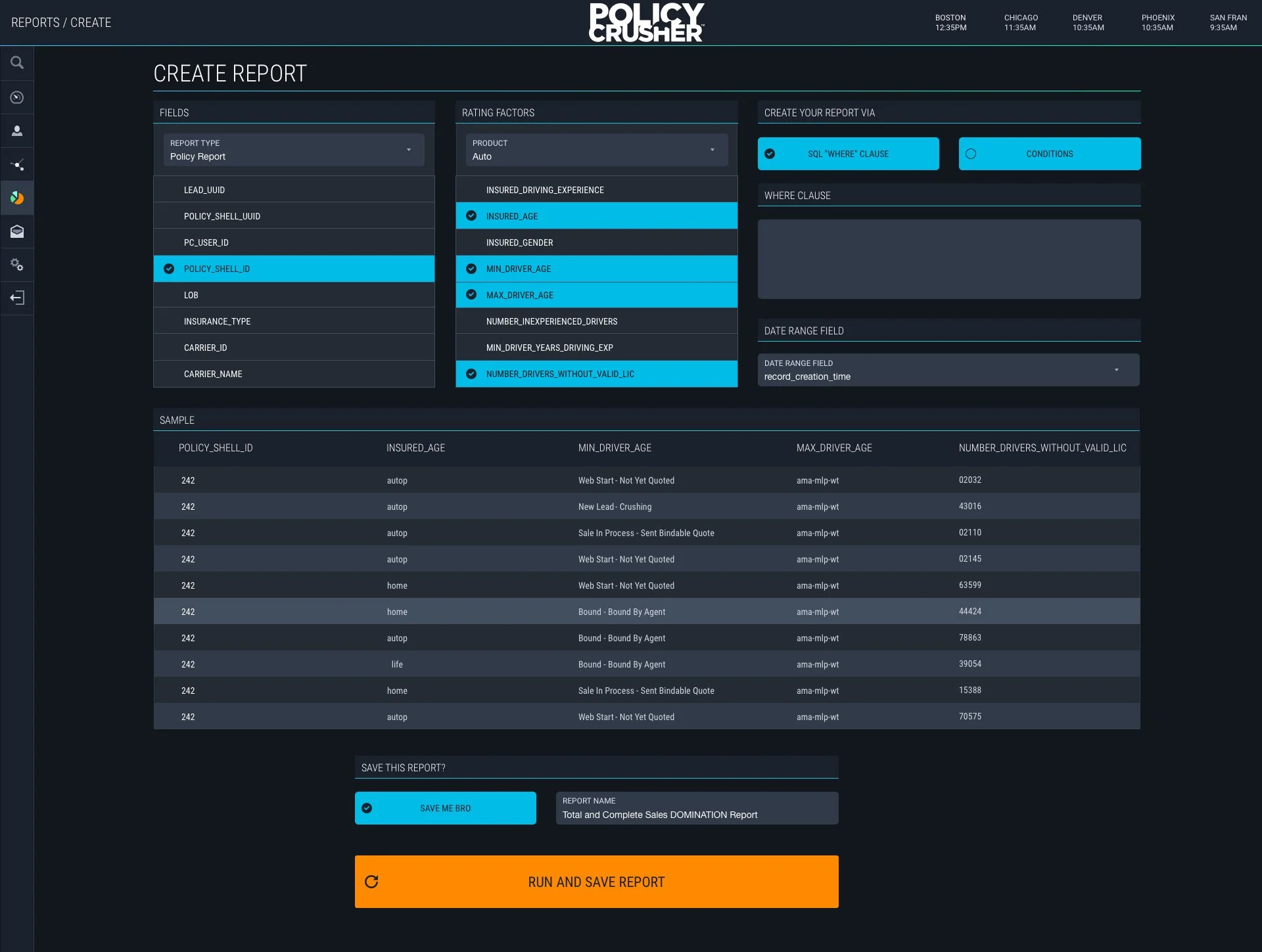Click the network share icon in sidebar

coord(16,164)
